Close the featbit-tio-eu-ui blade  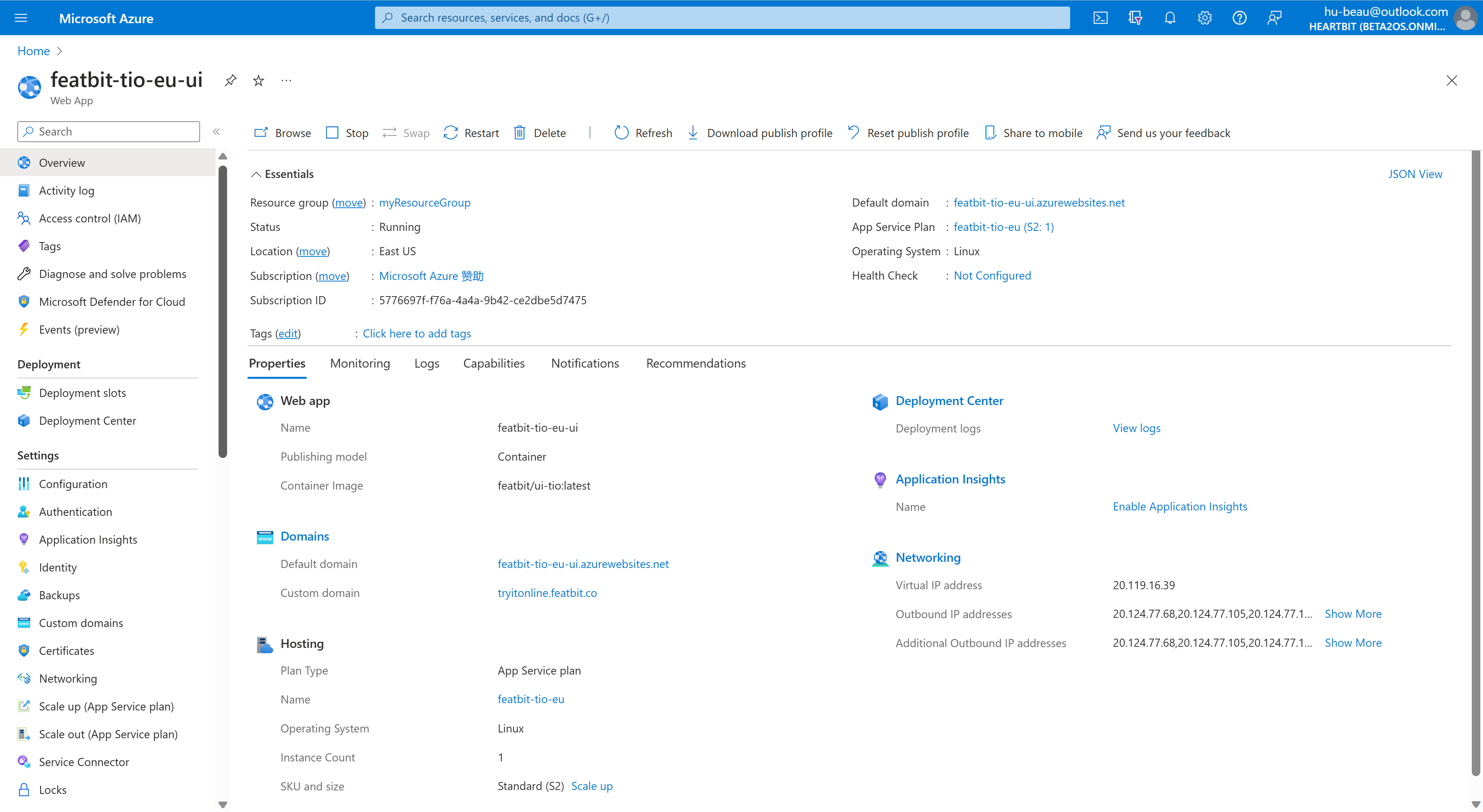(1451, 81)
